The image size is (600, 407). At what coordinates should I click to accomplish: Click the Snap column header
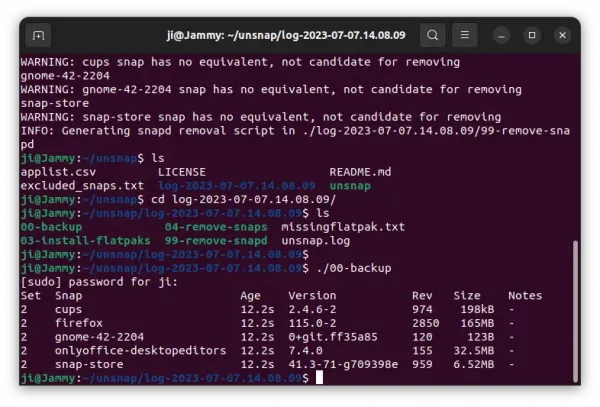coord(68,296)
